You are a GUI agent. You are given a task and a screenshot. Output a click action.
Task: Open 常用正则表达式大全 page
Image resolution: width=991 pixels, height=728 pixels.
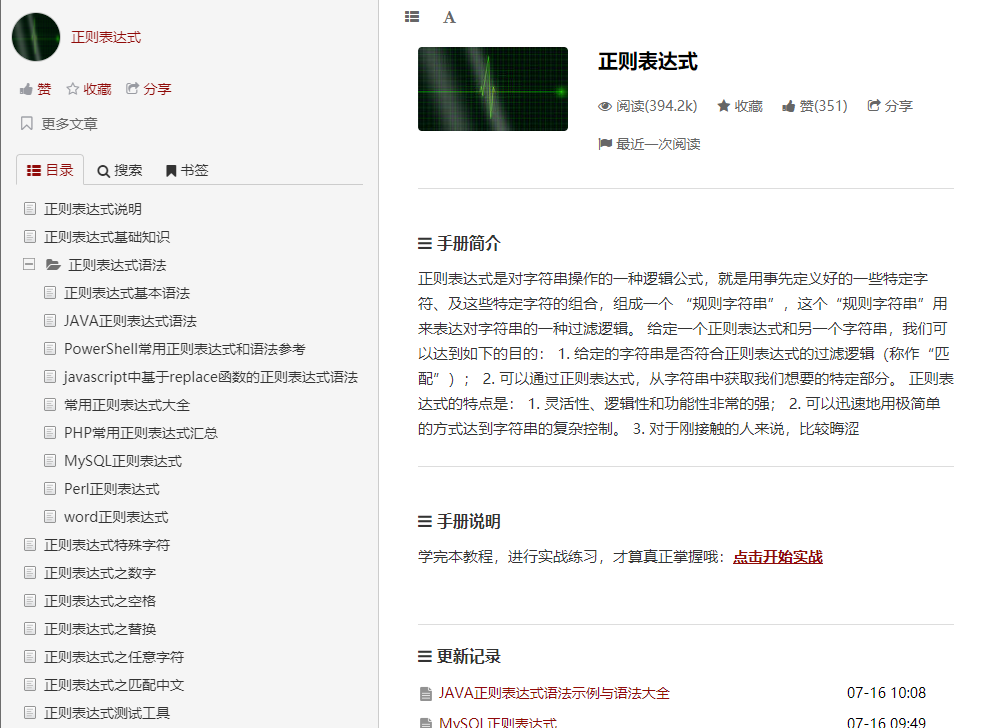coord(127,405)
